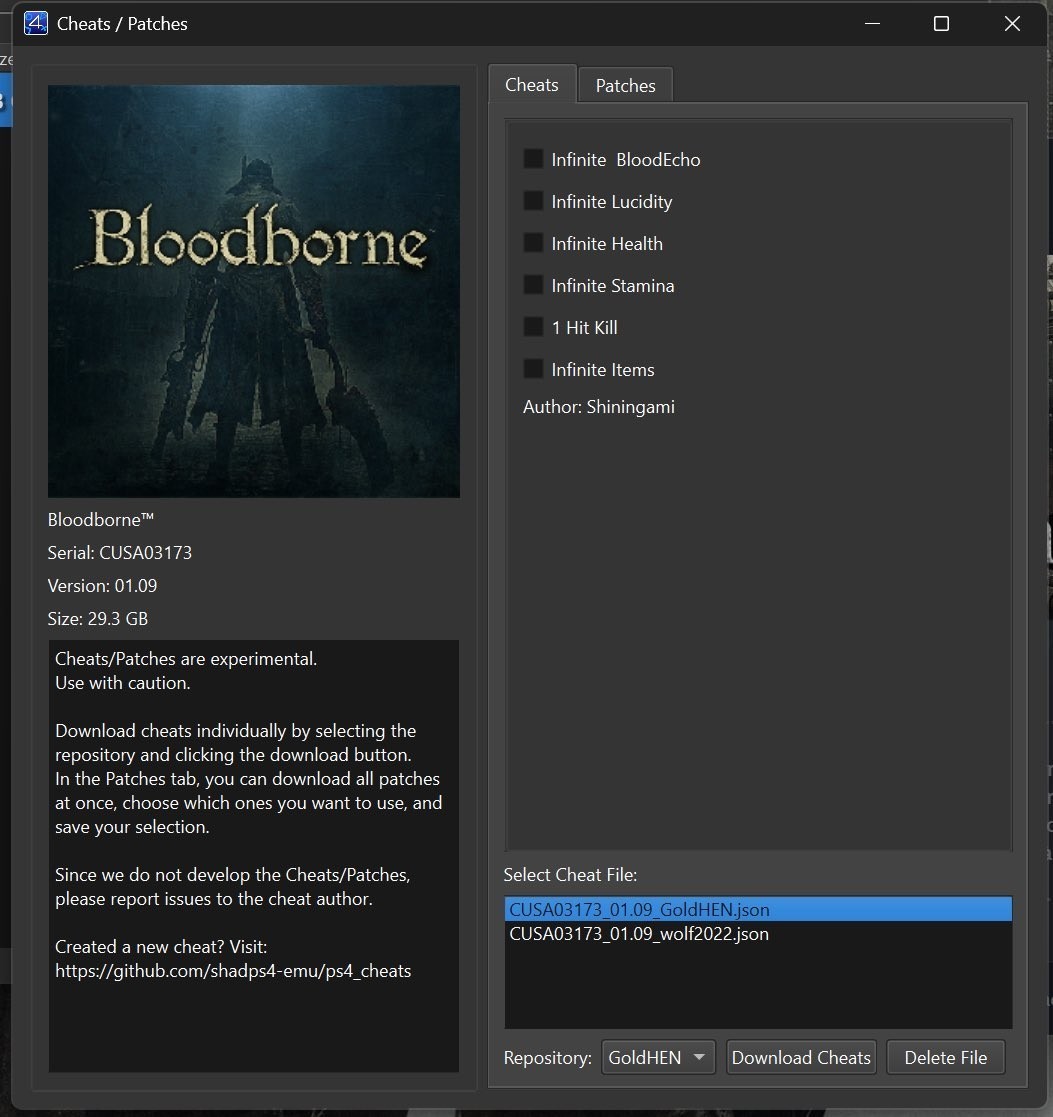Click the shadPS4 app icon in title bar
The height and width of the screenshot is (1117, 1053).
coord(35,23)
